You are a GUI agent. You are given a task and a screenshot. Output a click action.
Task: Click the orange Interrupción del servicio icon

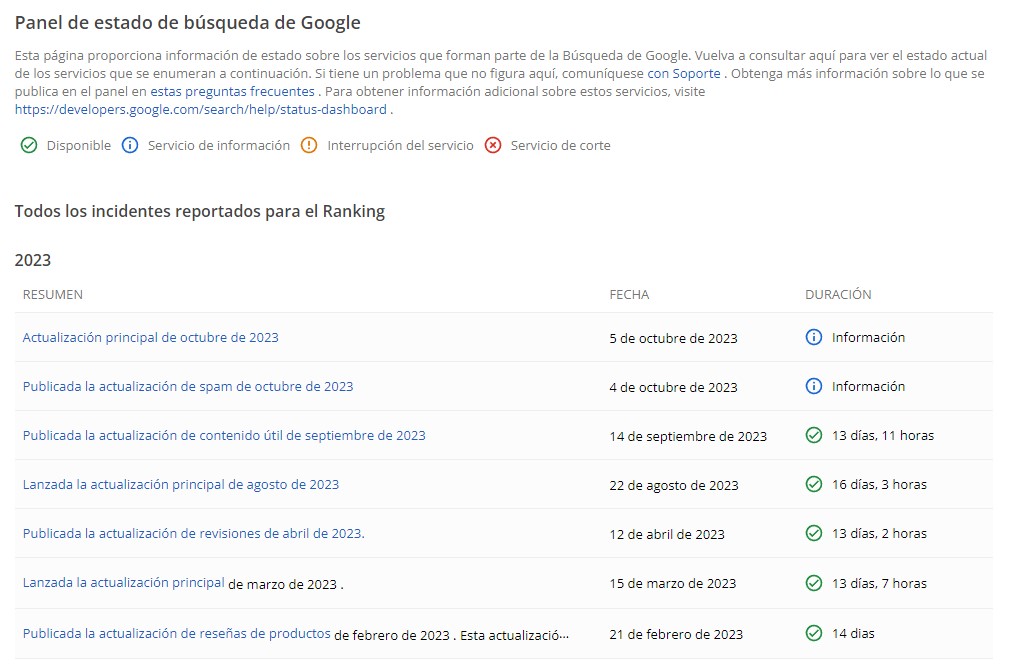[x=309, y=145]
